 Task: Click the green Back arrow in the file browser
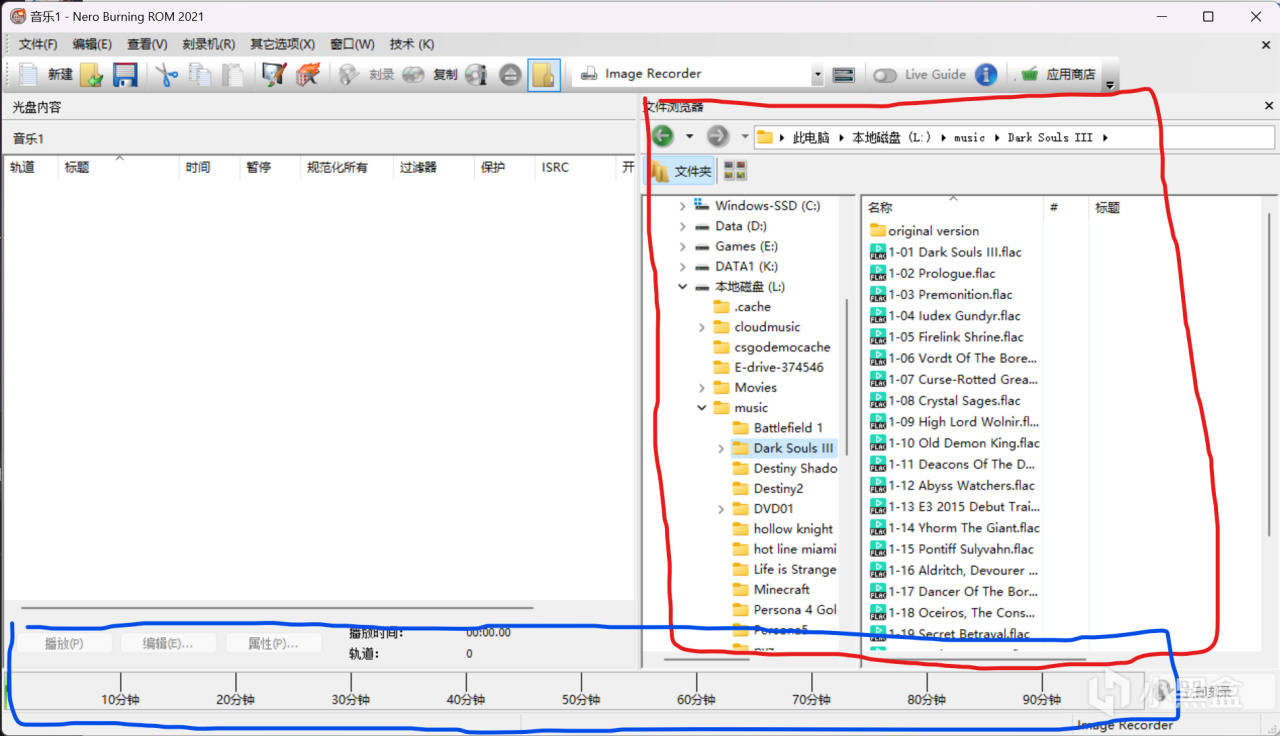pyautogui.click(x=662, y=136)
